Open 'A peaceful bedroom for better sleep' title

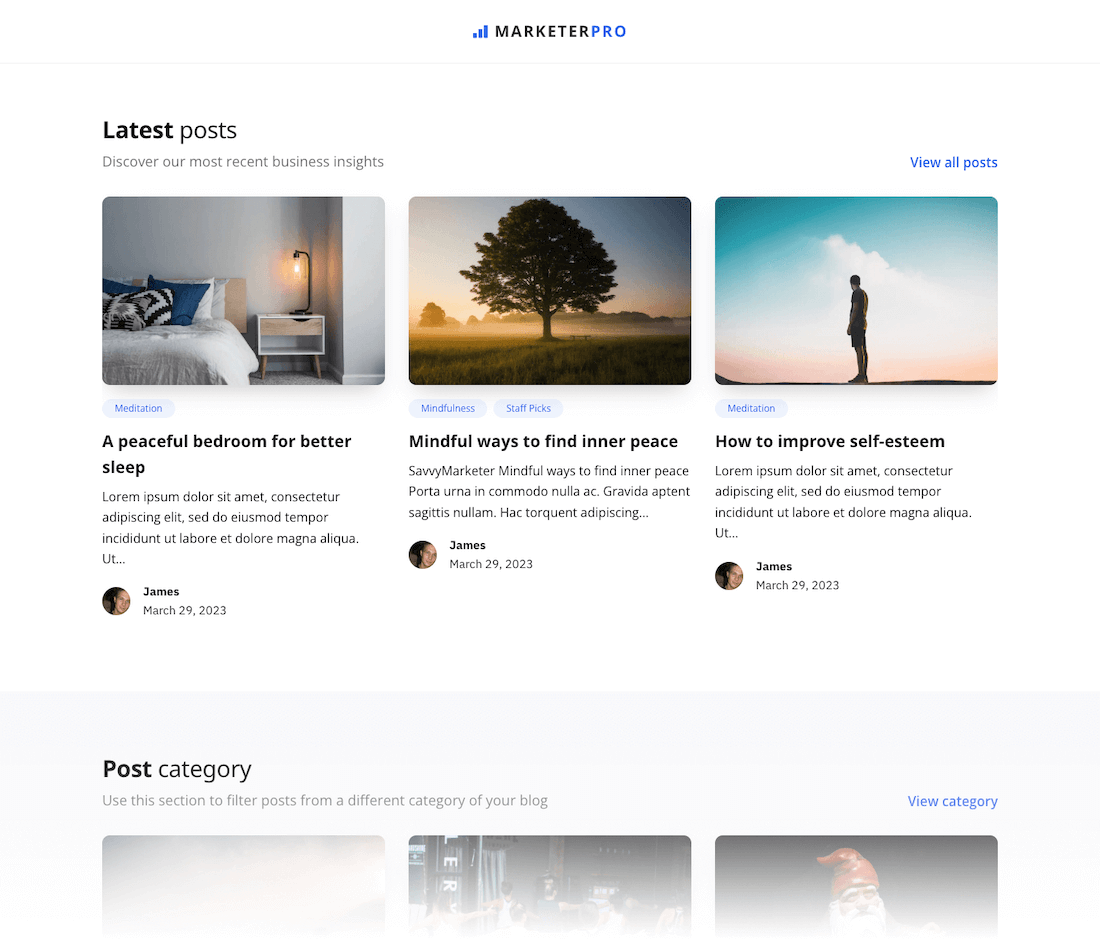click(227, 454)
